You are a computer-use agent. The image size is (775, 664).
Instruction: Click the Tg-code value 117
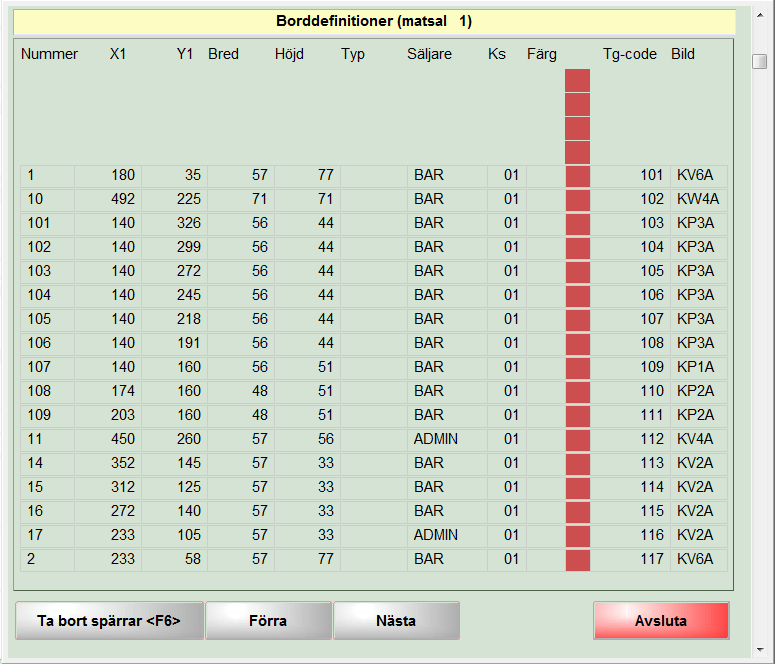tap(630, 559)
